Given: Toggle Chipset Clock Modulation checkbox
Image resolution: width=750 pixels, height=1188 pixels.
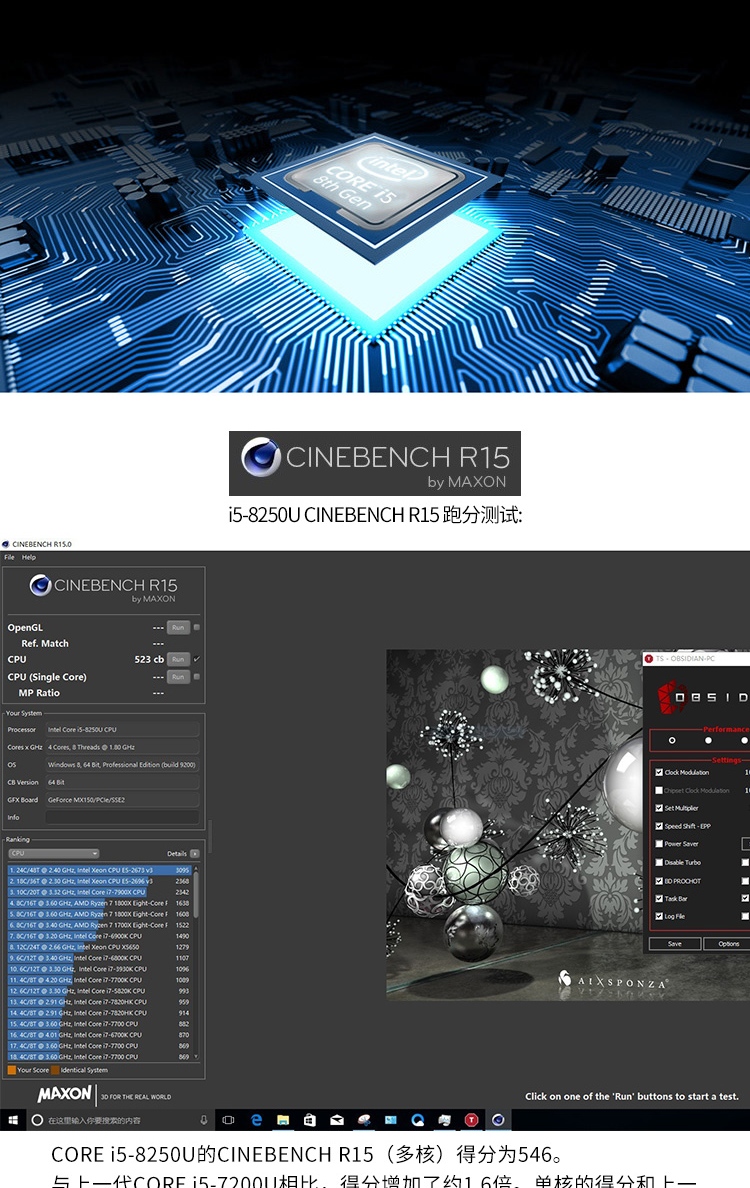Looking at the screenshot, I should [659, 790].
